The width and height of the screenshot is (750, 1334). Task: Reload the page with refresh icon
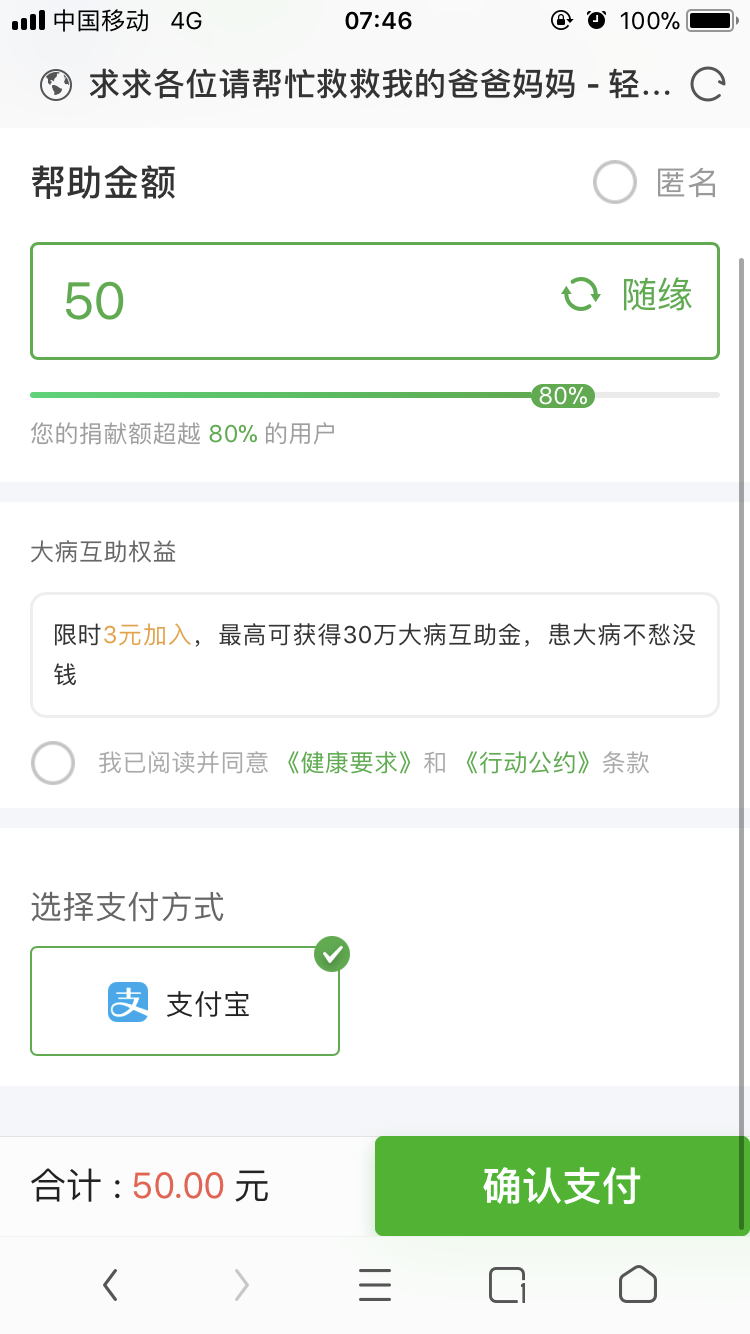707,85
